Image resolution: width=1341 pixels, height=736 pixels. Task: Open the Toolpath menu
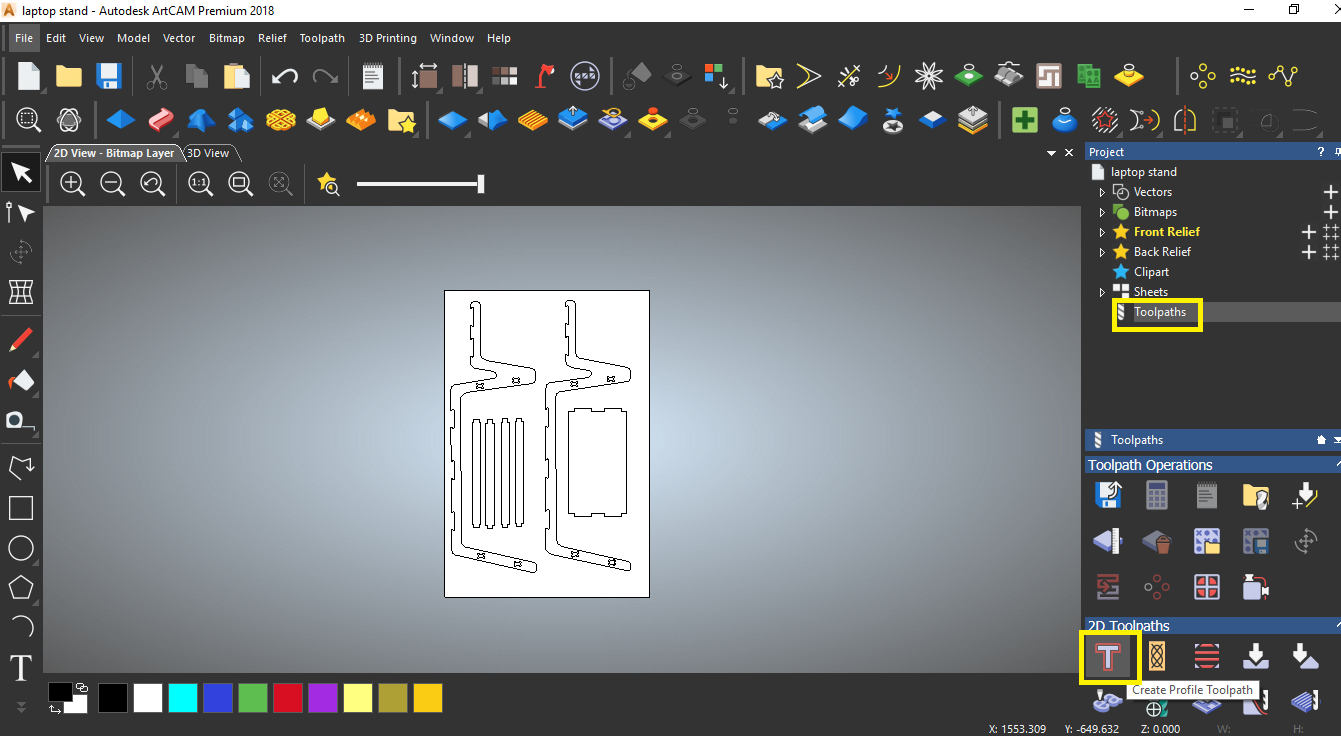pyautogui.click(x=322, y=38)
